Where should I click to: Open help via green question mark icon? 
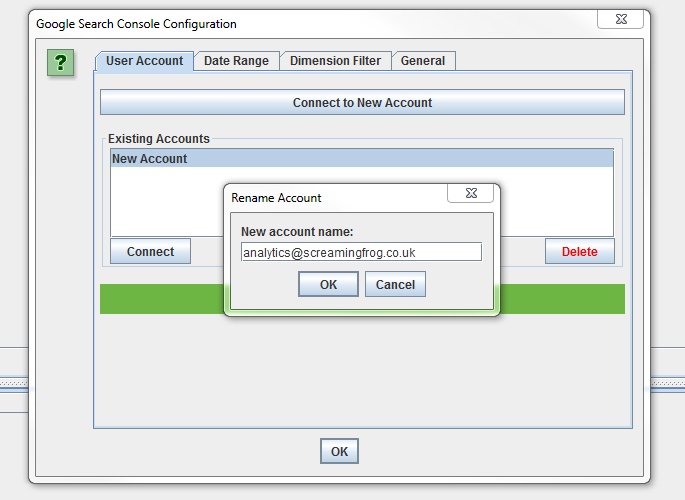point(60,62)
